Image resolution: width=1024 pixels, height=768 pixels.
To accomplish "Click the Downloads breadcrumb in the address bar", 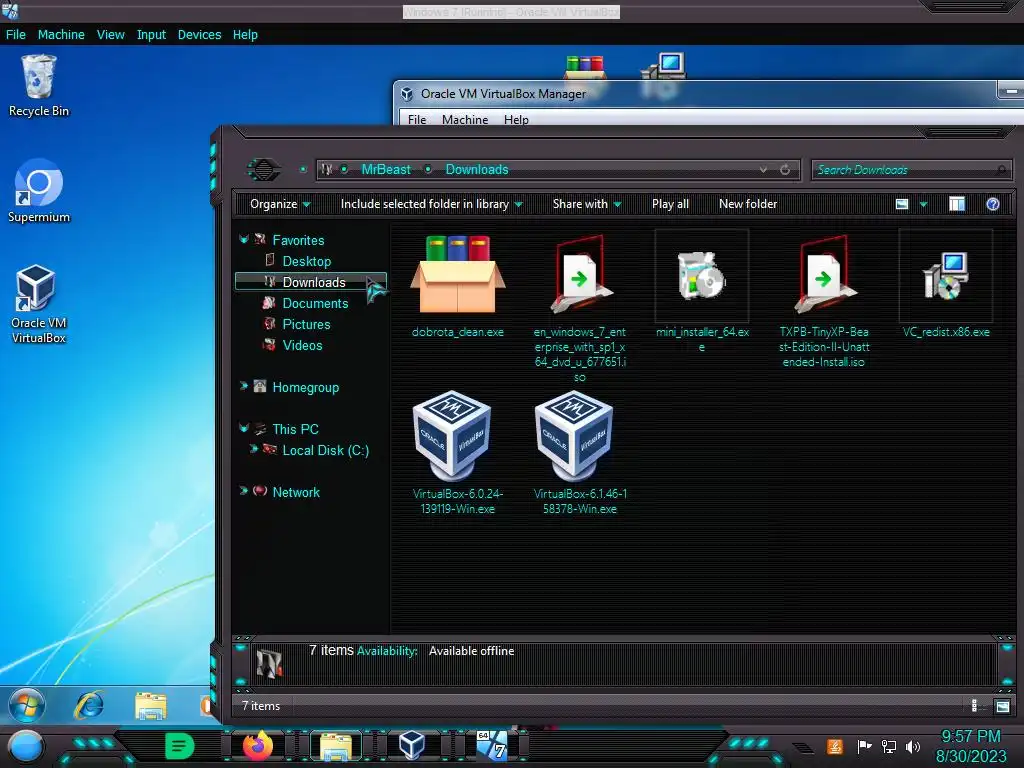I will coord(477,170).
